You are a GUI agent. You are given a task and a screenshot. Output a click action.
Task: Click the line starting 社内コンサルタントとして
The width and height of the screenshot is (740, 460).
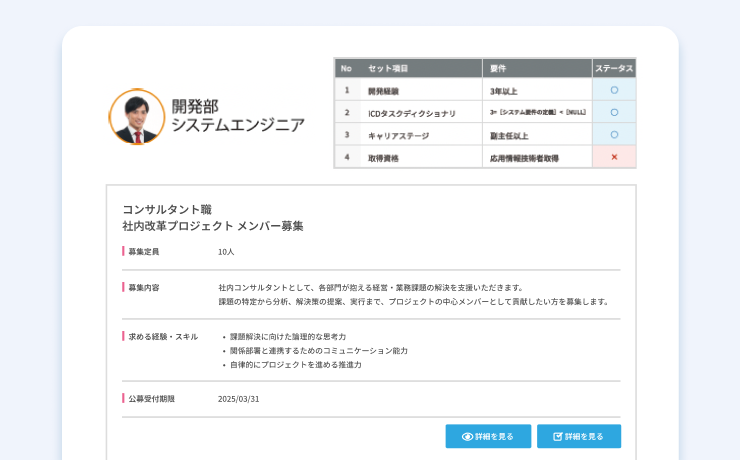371,287
